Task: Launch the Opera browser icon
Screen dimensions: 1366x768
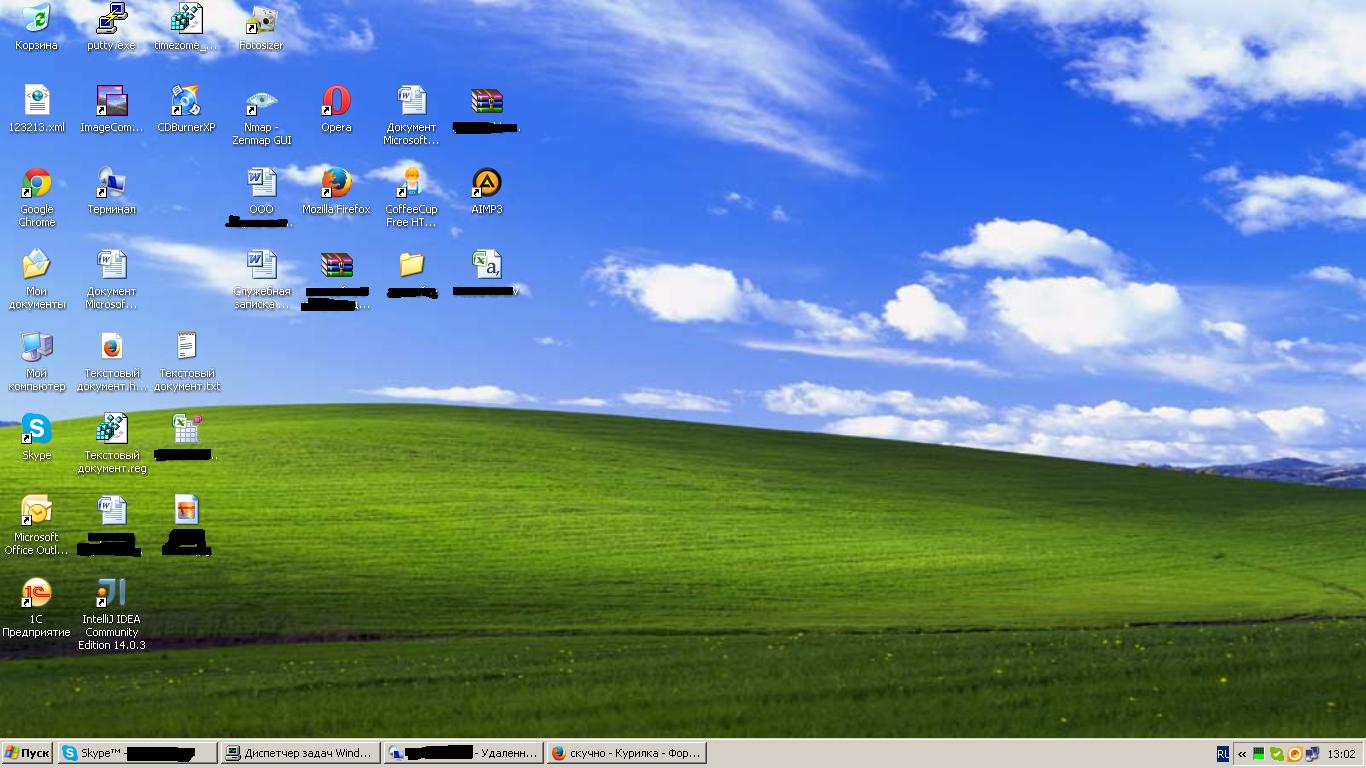Action: pos(336,100)
